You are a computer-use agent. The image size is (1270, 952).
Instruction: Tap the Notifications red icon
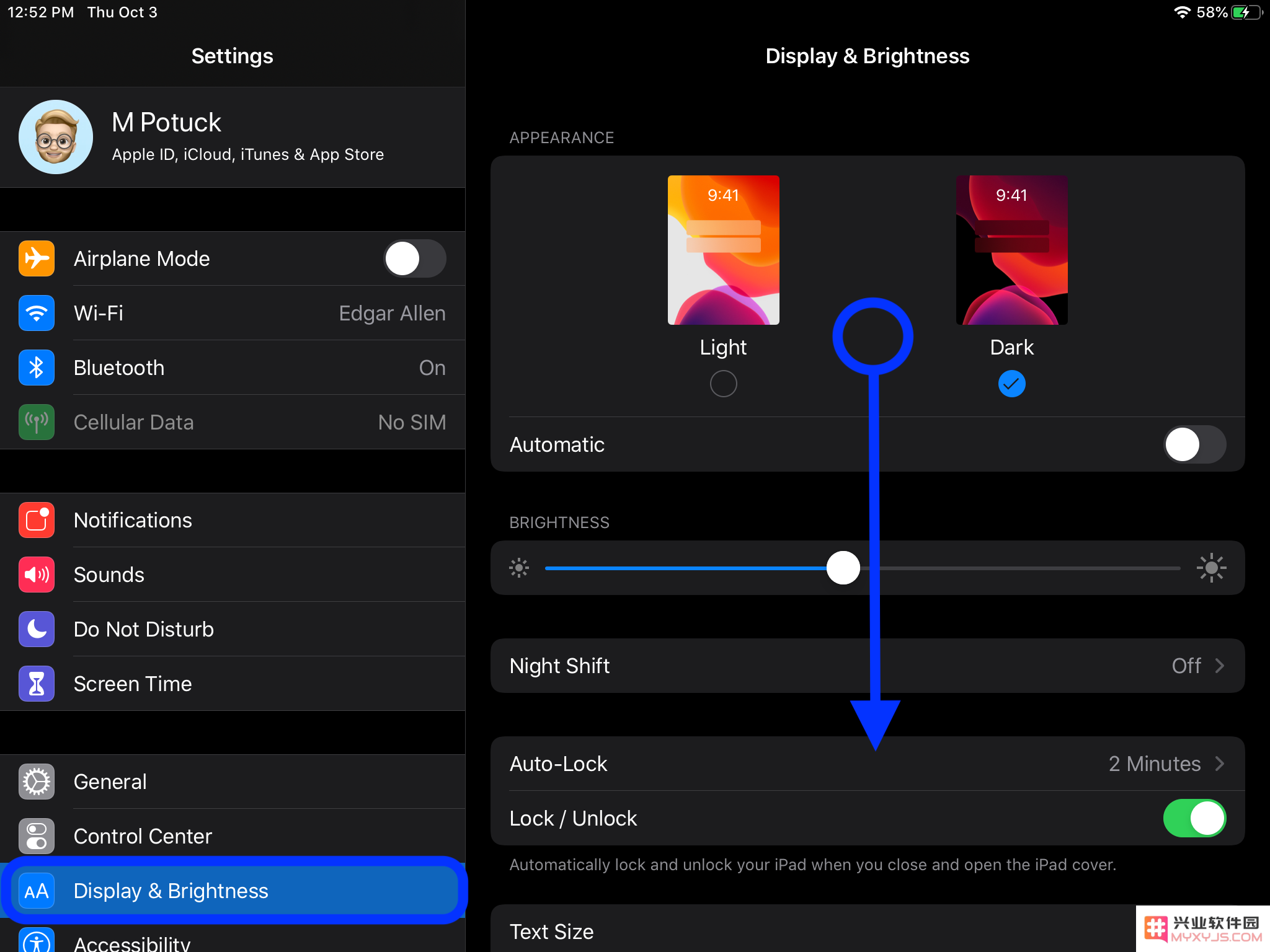[37, 520]
